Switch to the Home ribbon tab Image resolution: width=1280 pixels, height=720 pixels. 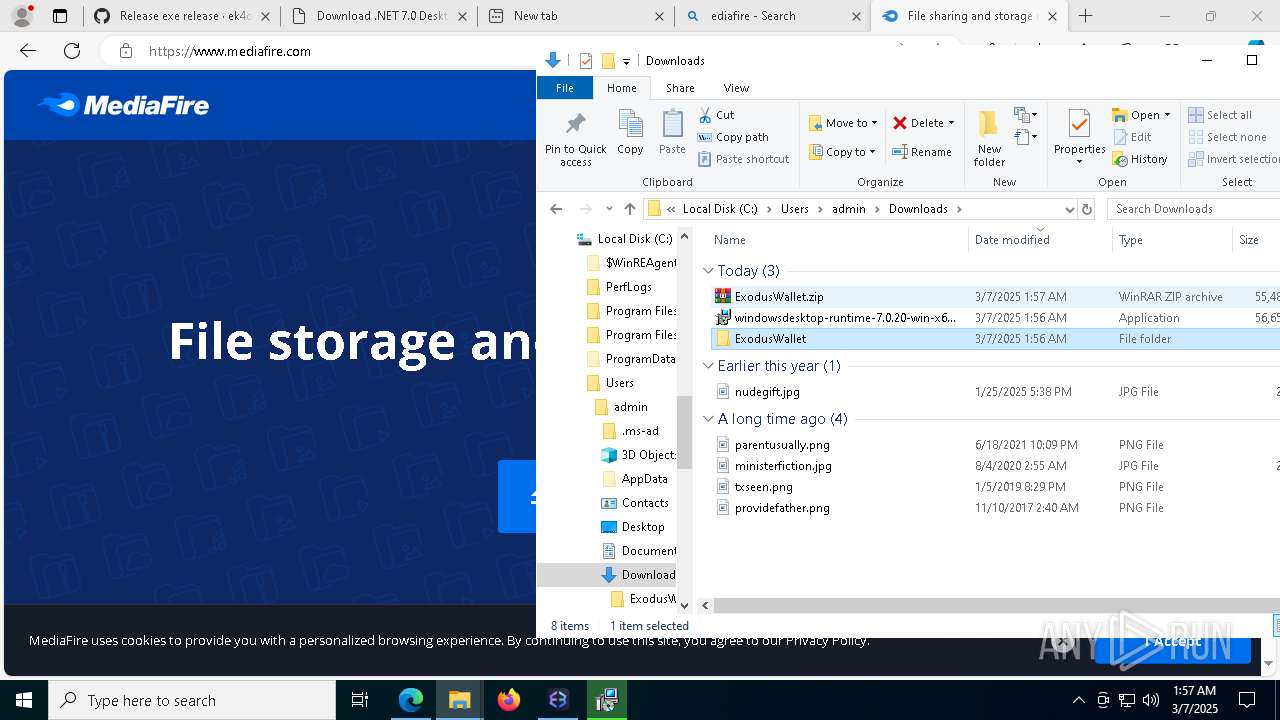621,88
